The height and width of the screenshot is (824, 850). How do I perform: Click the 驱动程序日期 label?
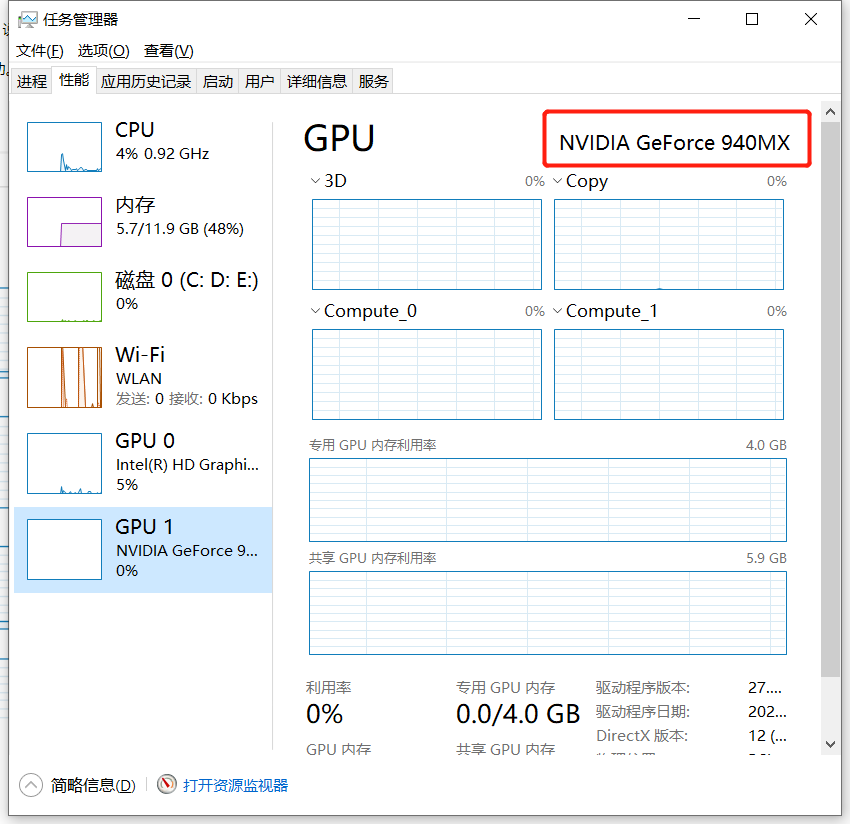pyautogui.click(x=642, y=711)
